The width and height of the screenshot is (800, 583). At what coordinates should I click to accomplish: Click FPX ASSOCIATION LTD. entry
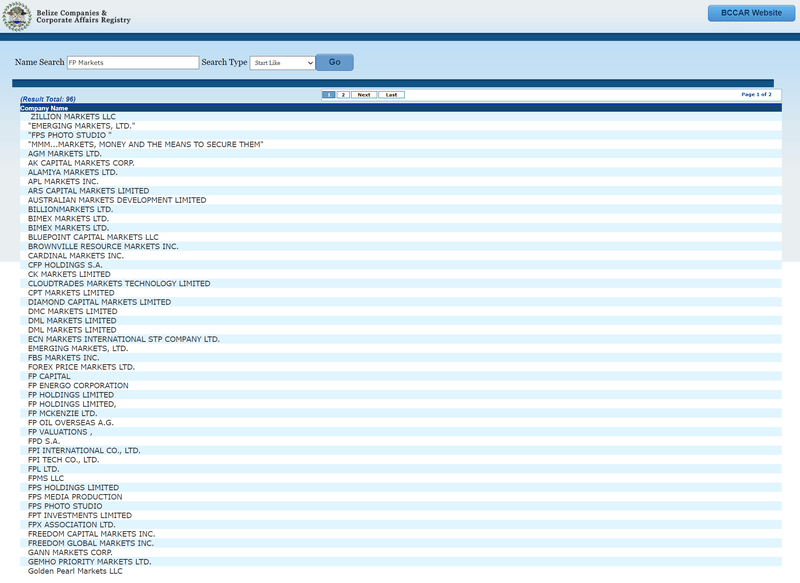(x=71, y=525)
